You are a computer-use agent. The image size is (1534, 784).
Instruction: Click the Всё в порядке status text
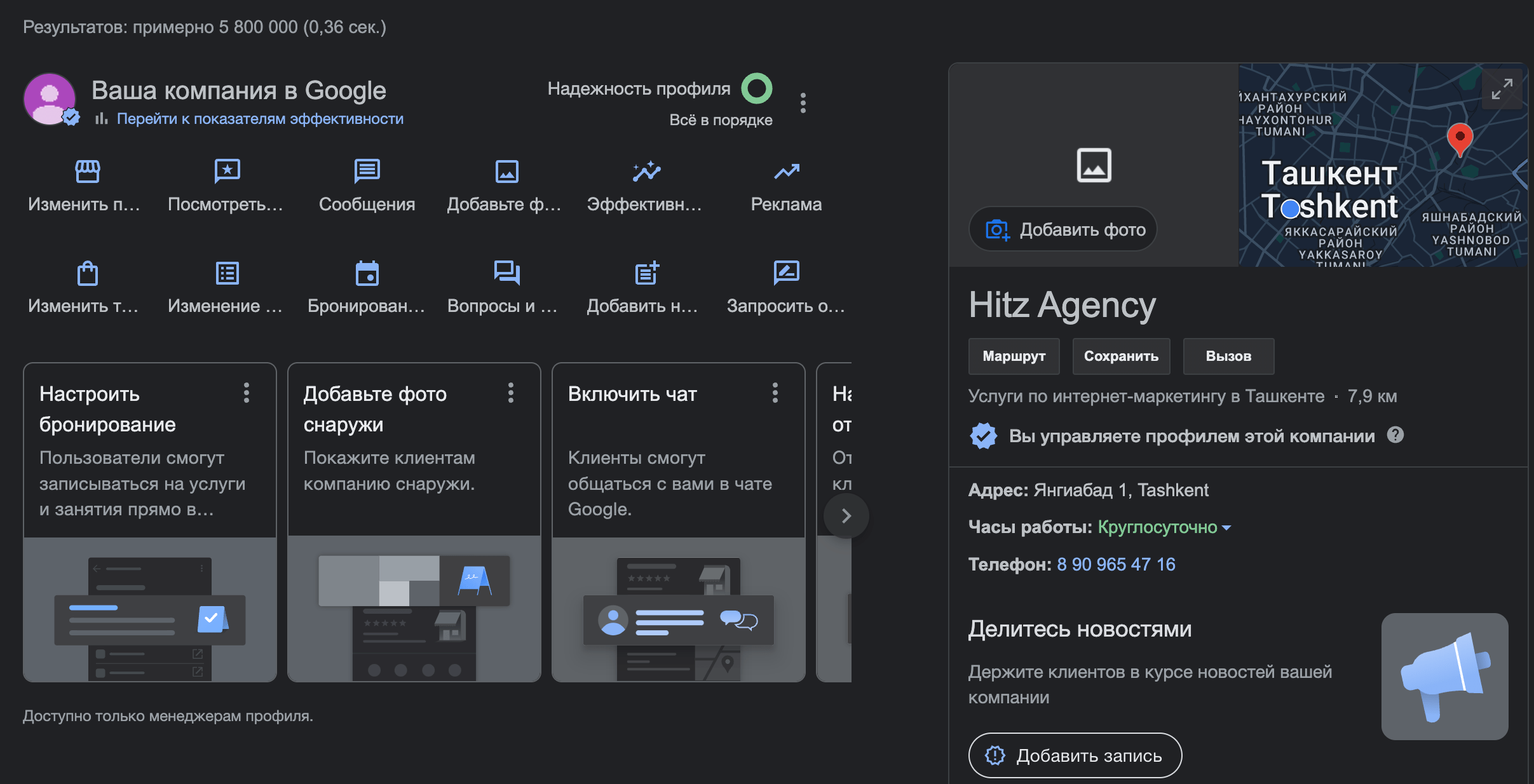pyautogui.click(x=721, y=120)
